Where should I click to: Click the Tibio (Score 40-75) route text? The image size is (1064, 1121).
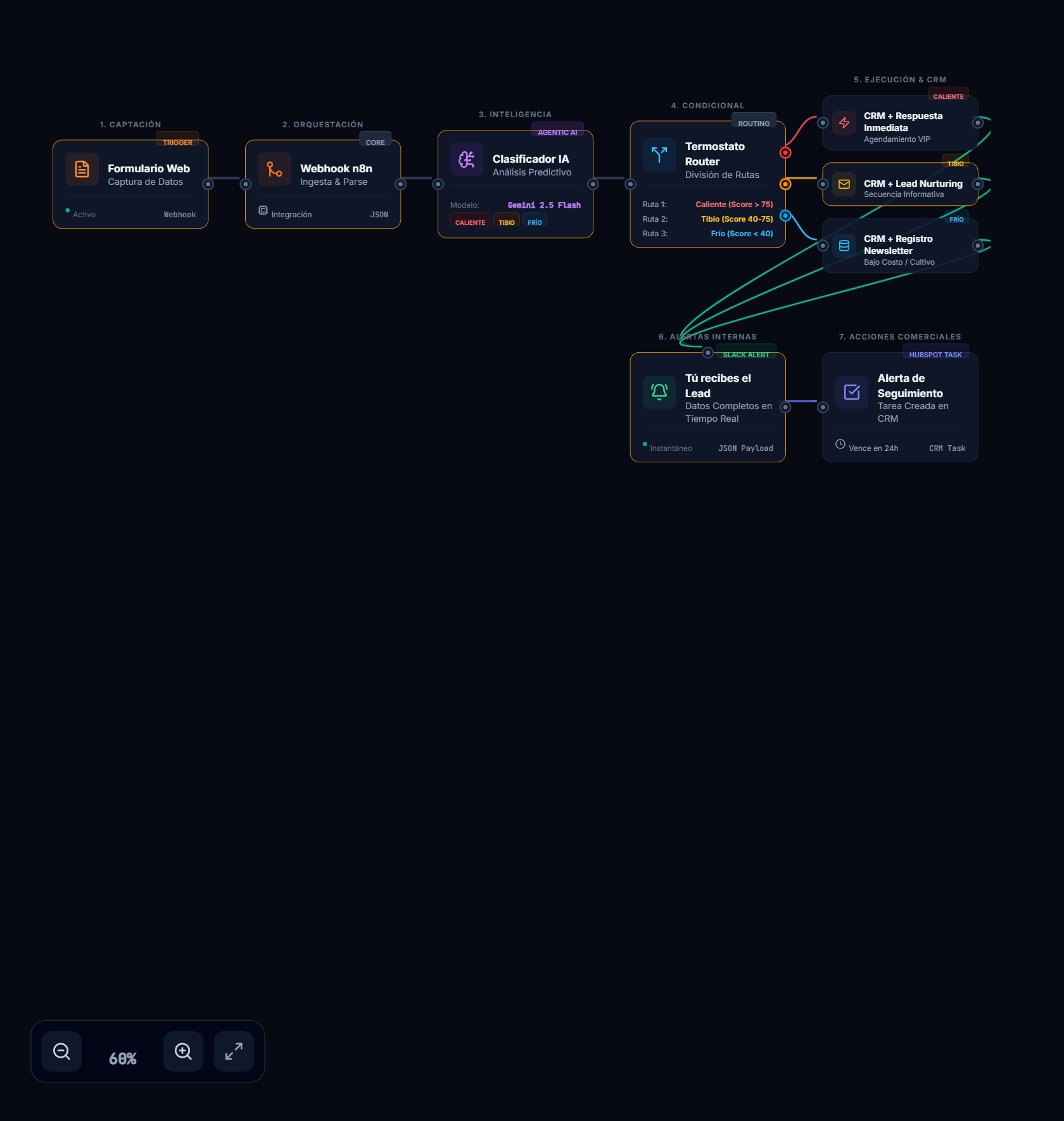tap(737, 219)
